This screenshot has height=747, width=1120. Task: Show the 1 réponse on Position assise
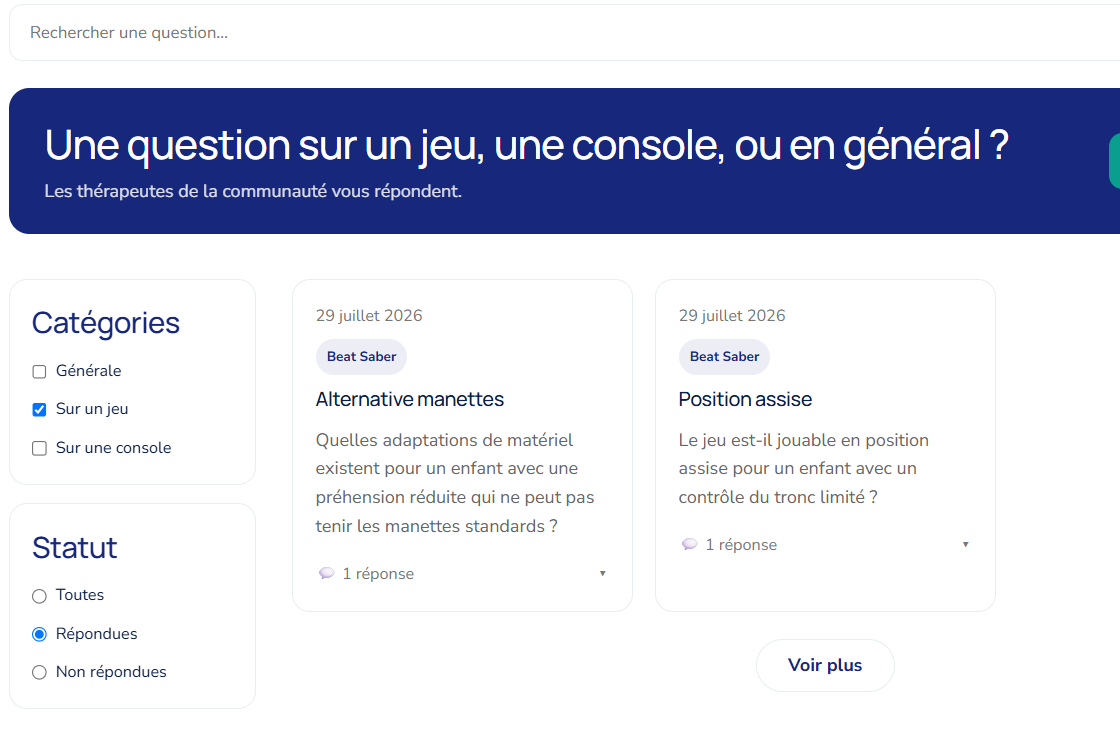[741, 544]
